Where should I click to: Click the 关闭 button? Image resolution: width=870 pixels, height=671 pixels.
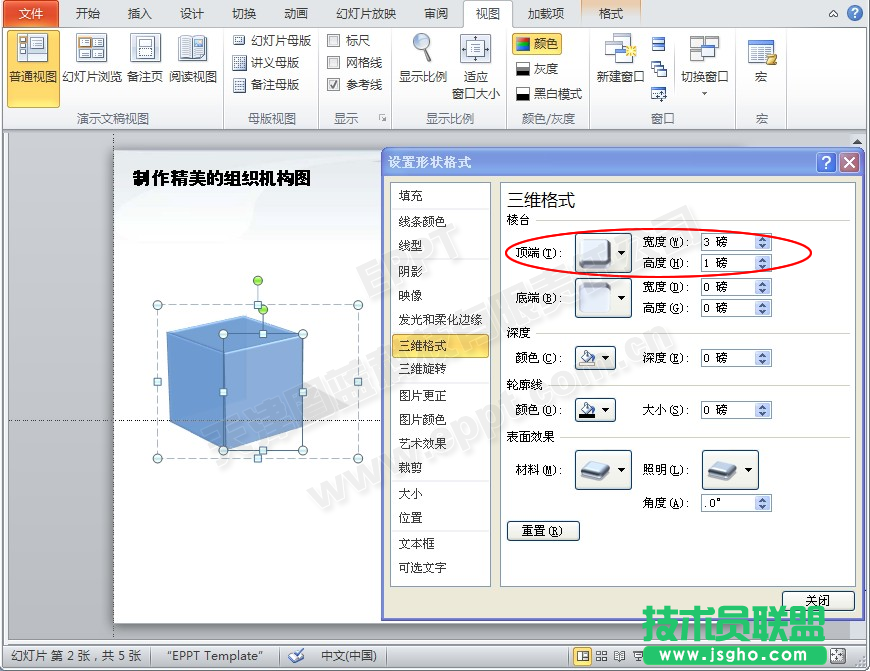tap(817, 599)
